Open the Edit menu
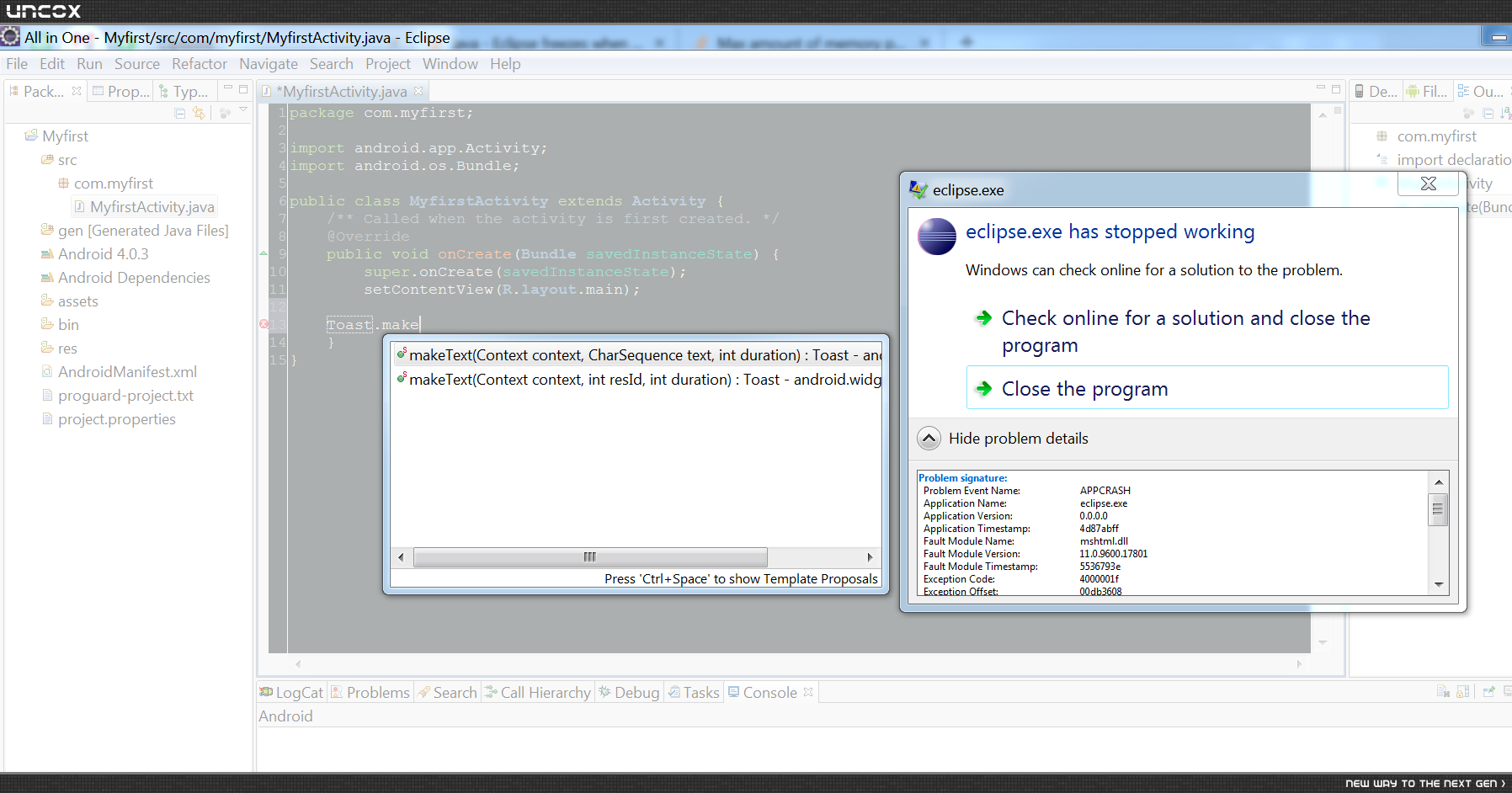The width and height of the screenshot is (1512, 793). [52, 64]
